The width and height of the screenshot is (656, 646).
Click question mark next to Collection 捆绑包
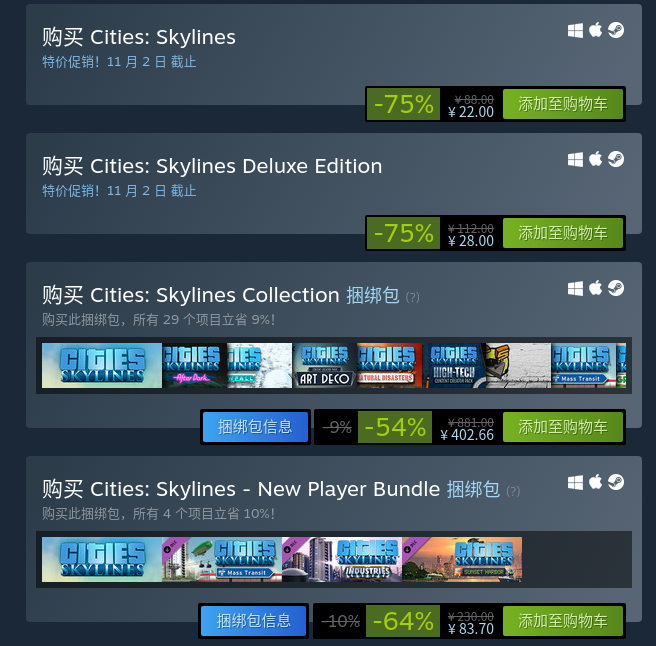413,297
